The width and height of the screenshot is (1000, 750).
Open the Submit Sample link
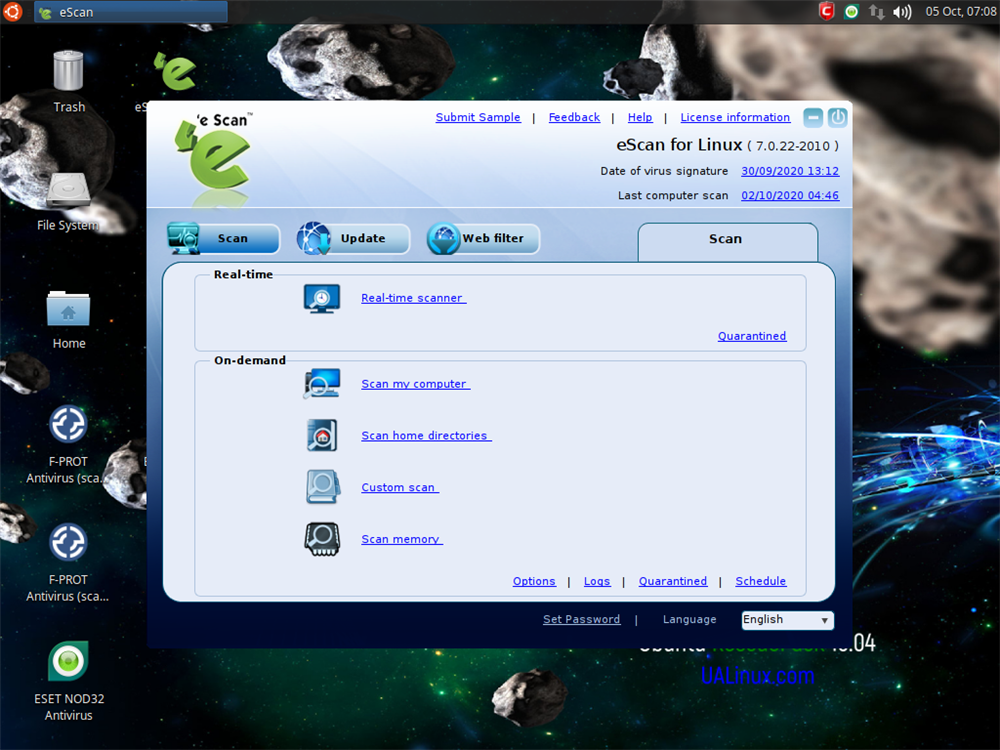point(478,117)
